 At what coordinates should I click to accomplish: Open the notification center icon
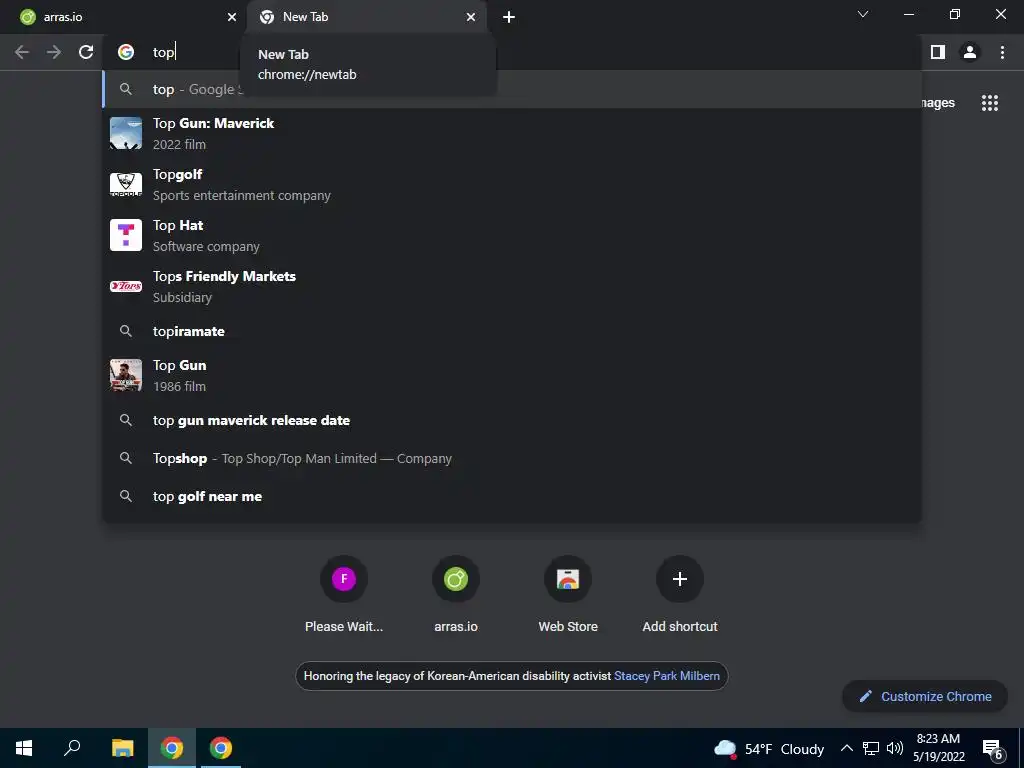(x=992, y=749)
